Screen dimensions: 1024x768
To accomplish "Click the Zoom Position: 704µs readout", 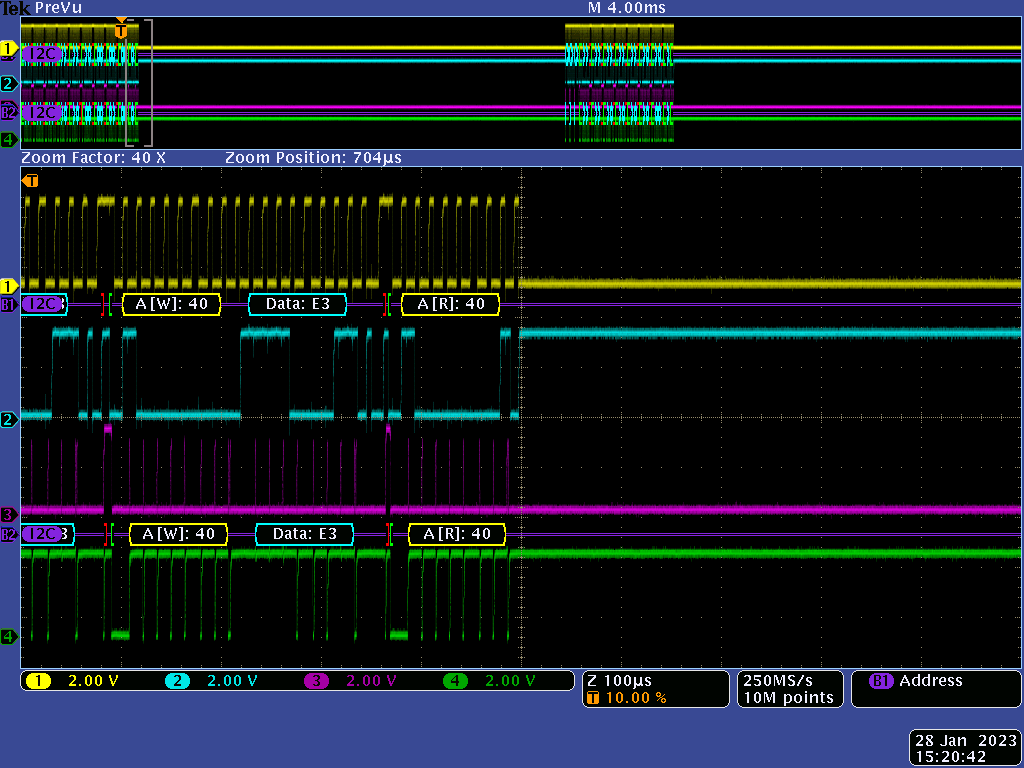I will (313, 158).
